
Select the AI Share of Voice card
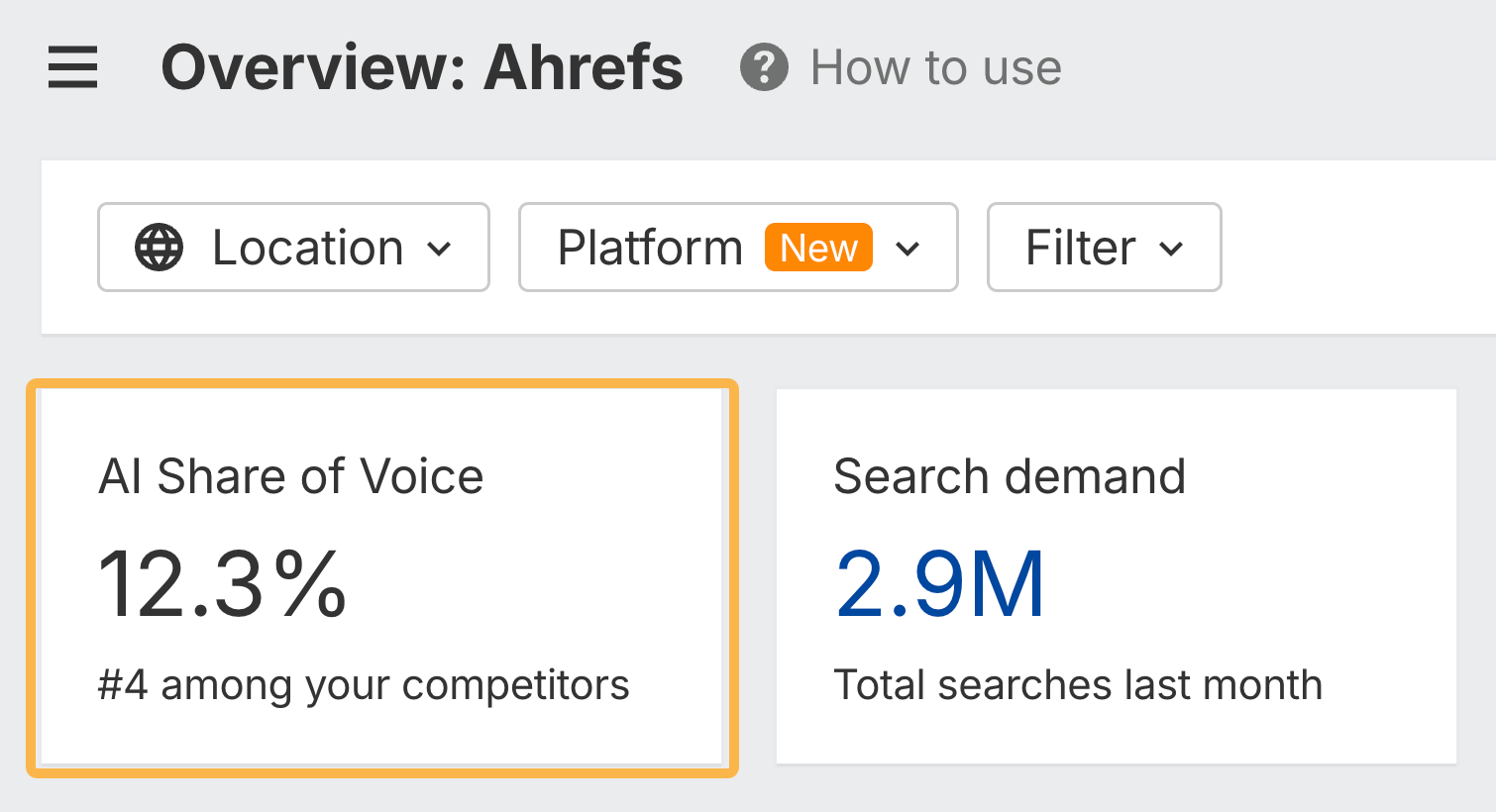click(382, 578)
